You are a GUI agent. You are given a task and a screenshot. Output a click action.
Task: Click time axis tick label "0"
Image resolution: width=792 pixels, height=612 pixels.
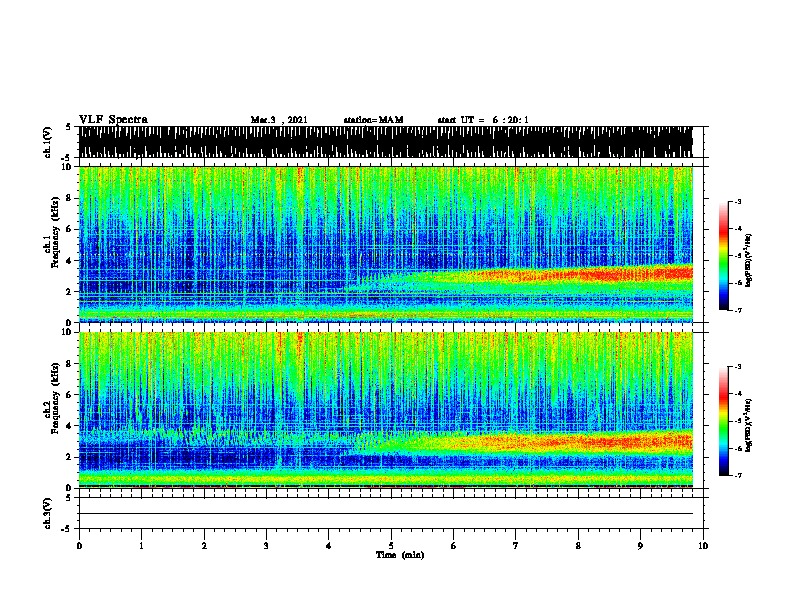coord(79,545)
